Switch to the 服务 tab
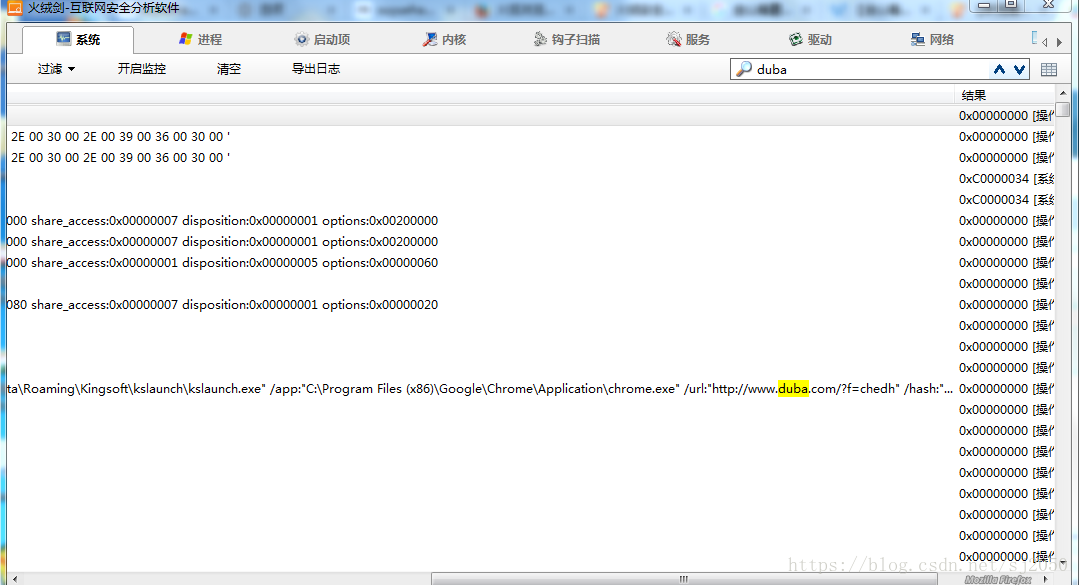Image resolution: width=1079 pixels, height=585 pixels. pos(688,39)
